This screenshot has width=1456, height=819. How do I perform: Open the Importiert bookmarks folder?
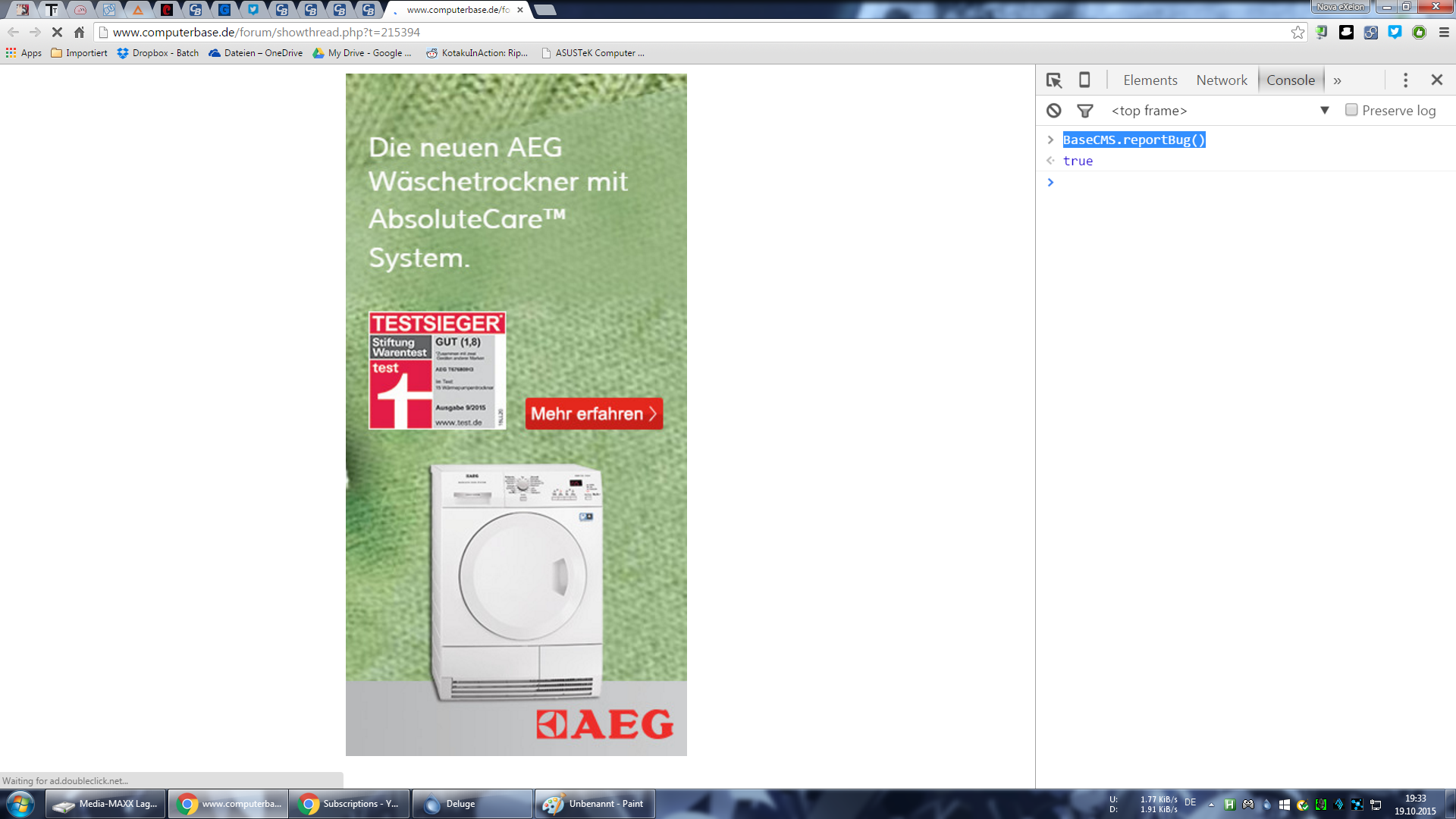pyautogui.click(x=79, y=53)
